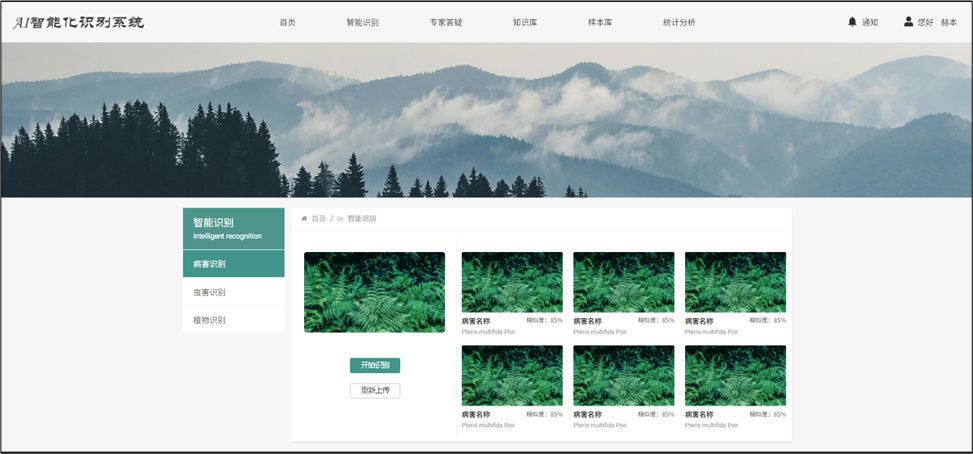Open the first result thumbnail in top row
The height and width of the screenshot is (454, 973).
click(512, 282)
